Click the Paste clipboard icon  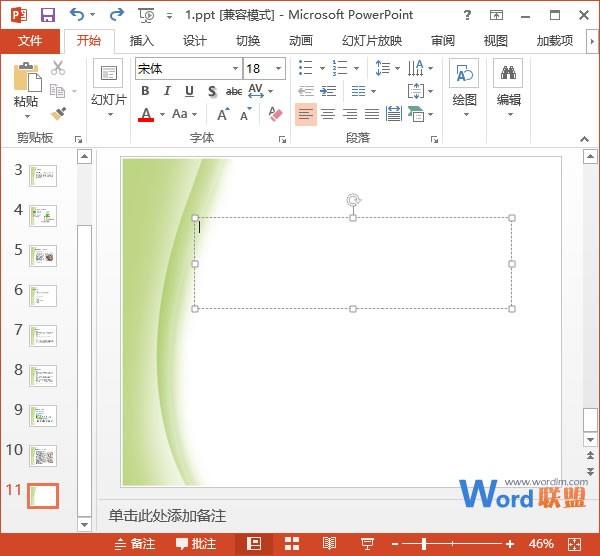[x=27, y=78]
